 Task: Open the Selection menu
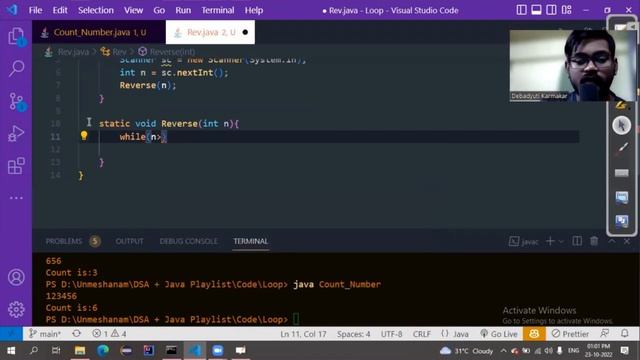click(x=96, y=10)
